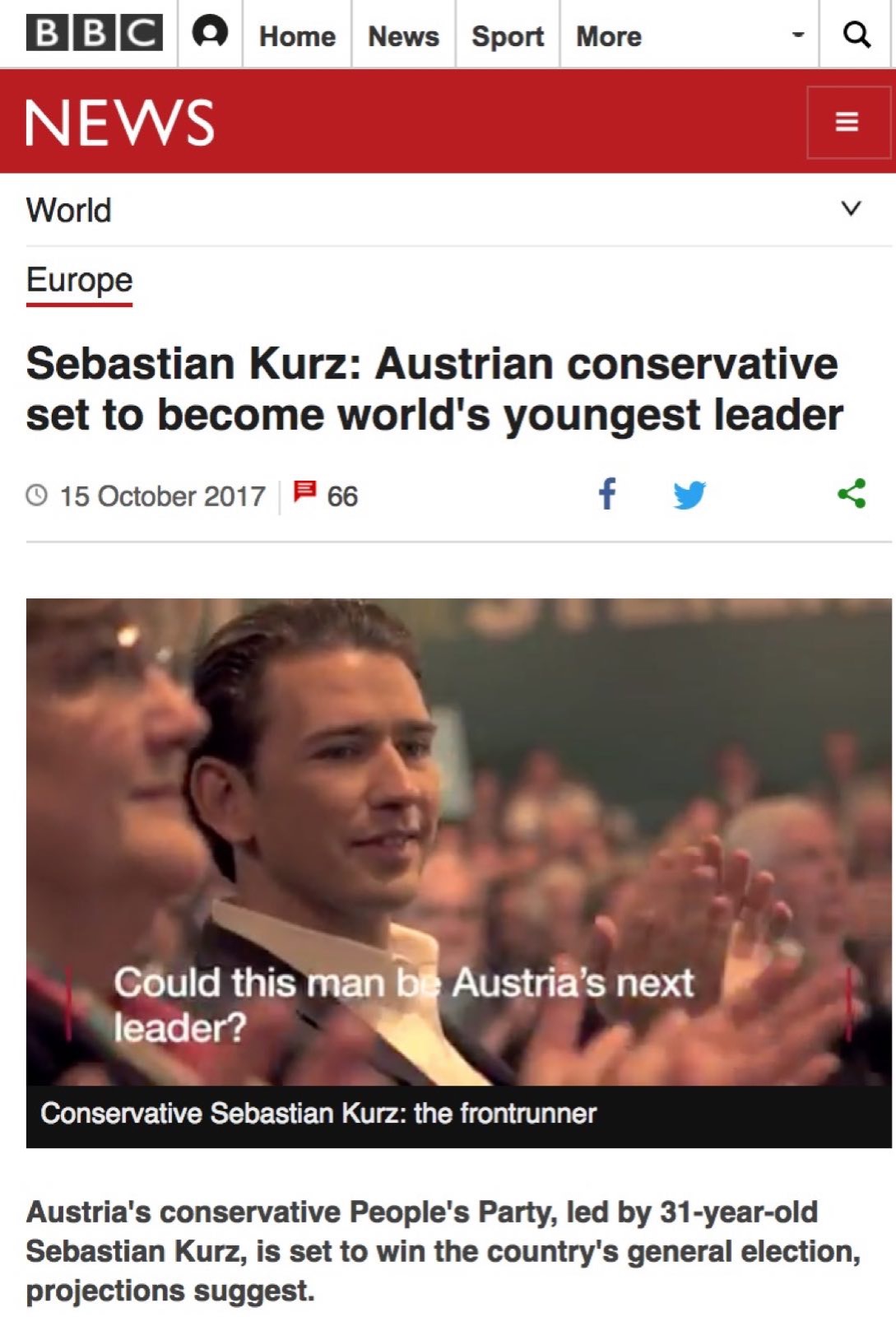Image resolution: width=896 pixels, height=1317 pixels.
Task: Open the search magnifier icon
Action: pos(857,34)
